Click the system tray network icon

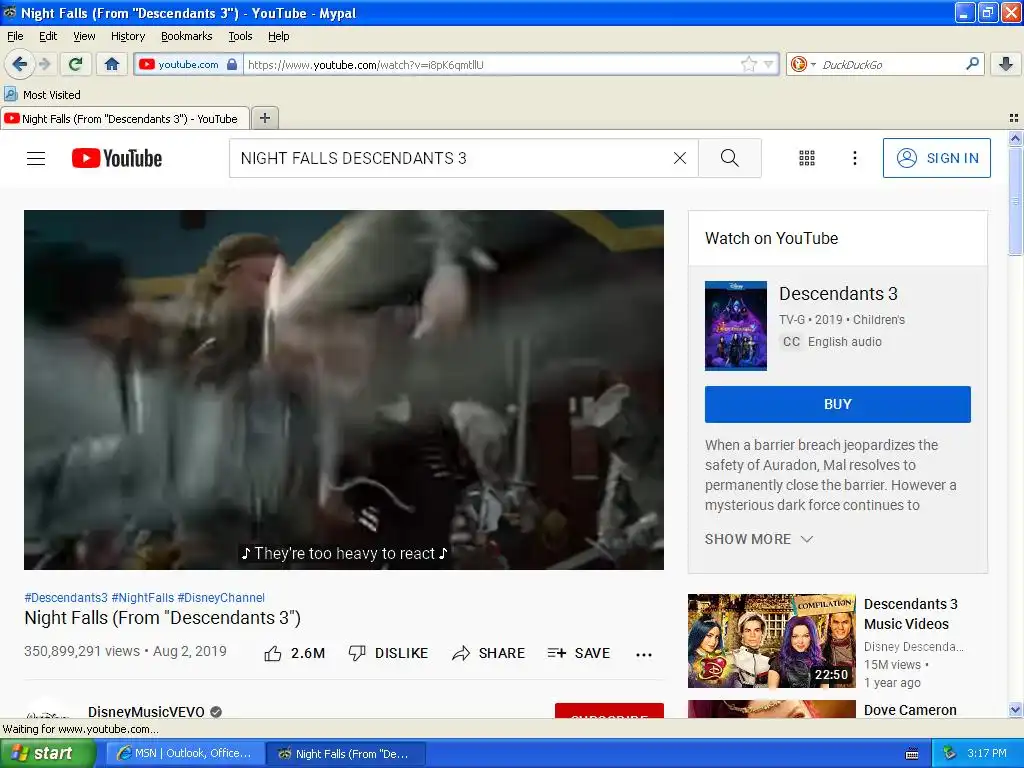(950, 753)
